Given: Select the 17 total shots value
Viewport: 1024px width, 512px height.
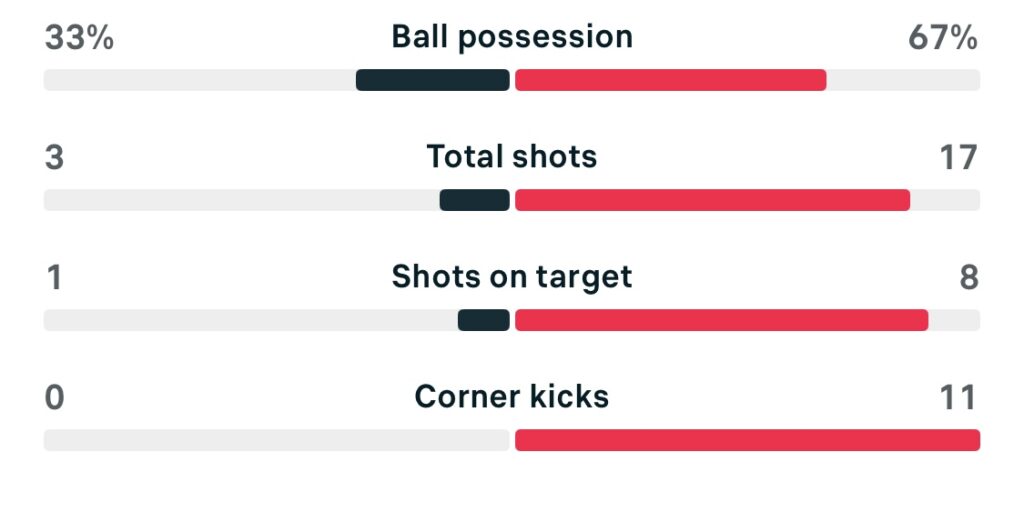Looking at the screenshot, I should tap(957, 158).
